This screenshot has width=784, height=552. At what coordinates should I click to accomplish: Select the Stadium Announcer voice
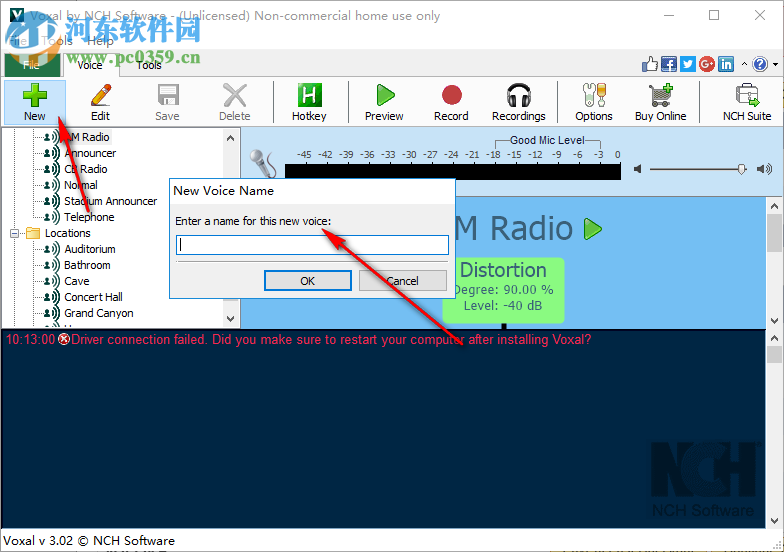[x=110, y=201]
